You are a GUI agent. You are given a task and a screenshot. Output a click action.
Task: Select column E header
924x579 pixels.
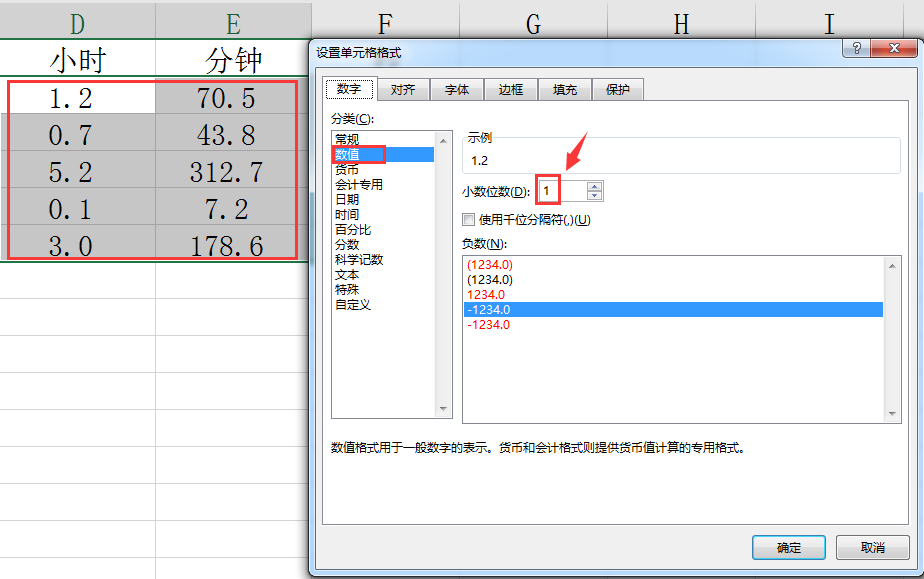(x=233, y=22)
